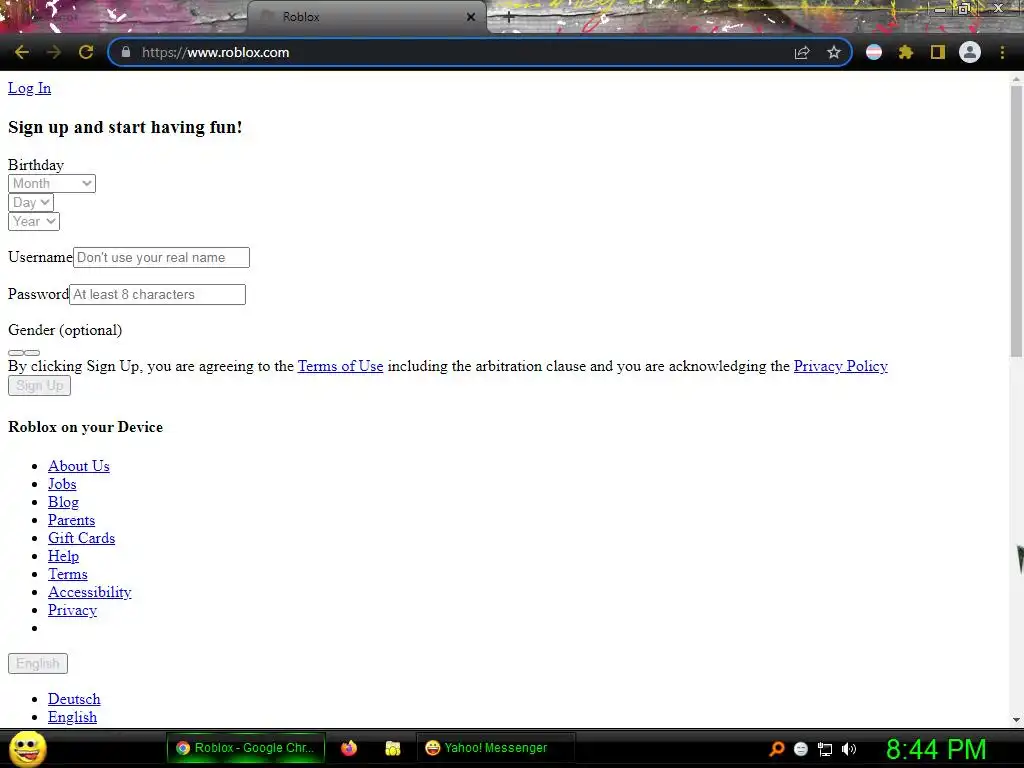Viewport: 1024px width, 768px height.
Task: Open the striped circle extension icon
Action: pos(874,52)
